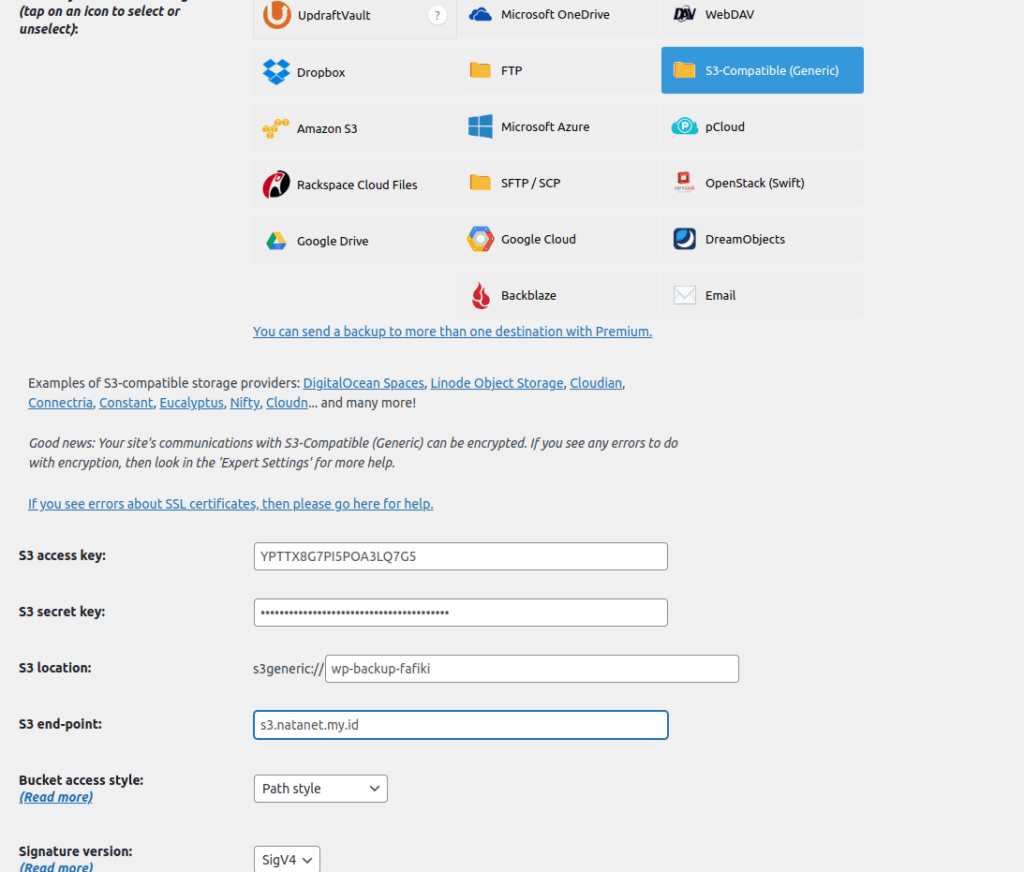Viewport: 1024px width, 872px height.
Task: Click the S3 end-point label
Action: pos(60,724)
